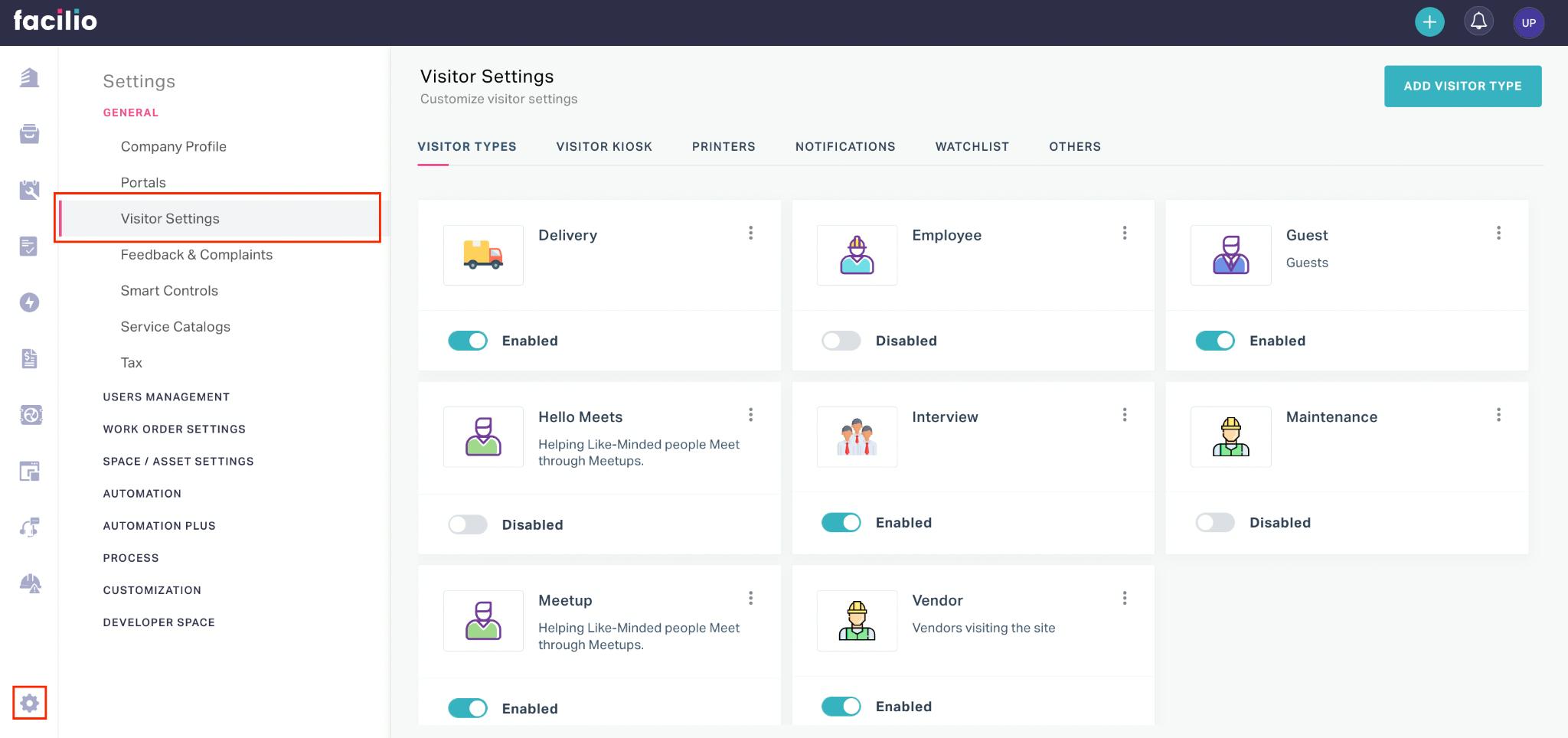Open the headset service desk icon
Viewport: 1568px width, 738px height.
[x=29, y=527]
